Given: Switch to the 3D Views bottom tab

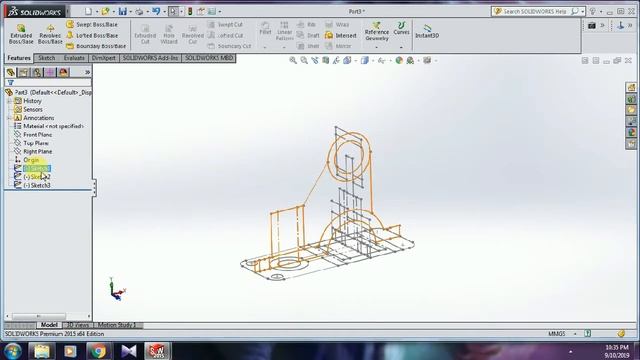Looking at the screenshot, I should point(78,325).
